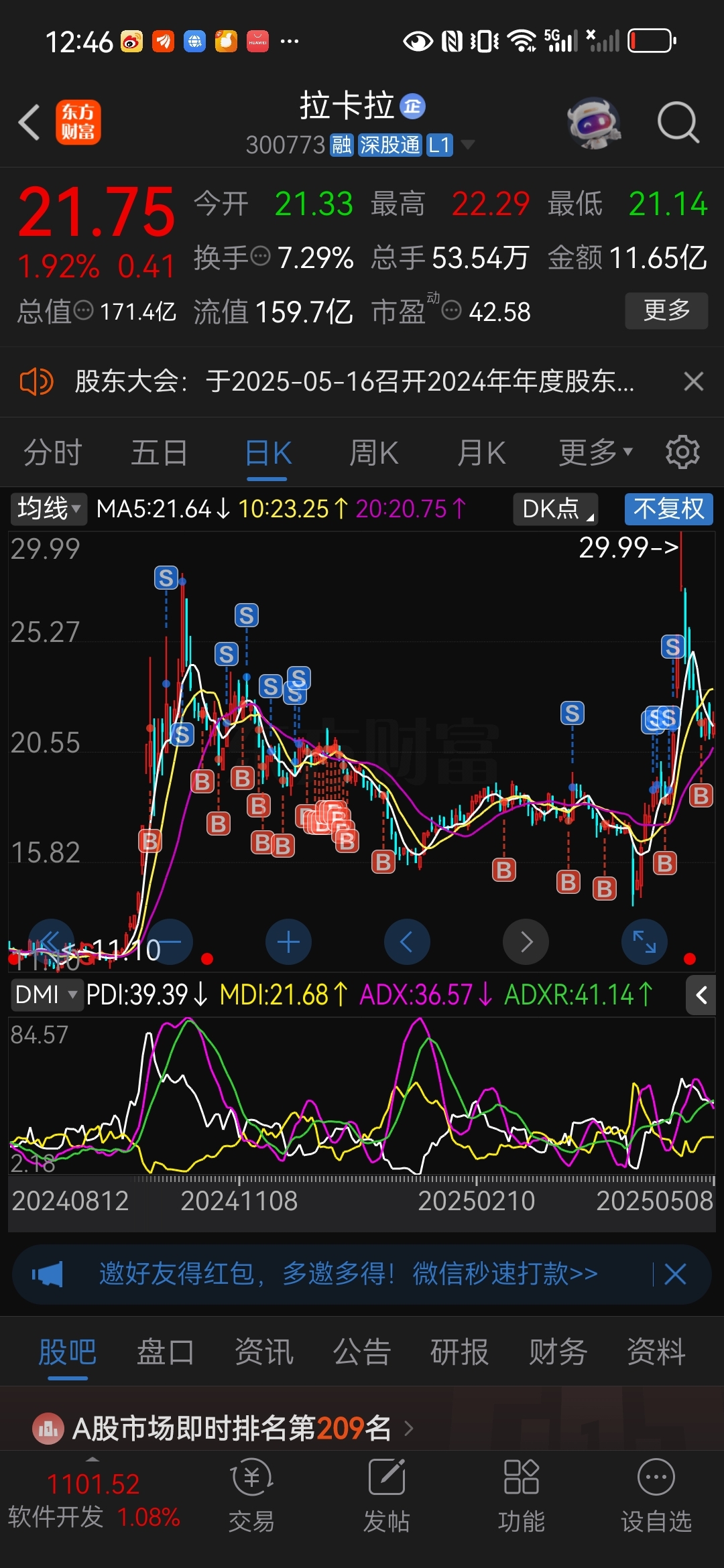Image resolution: width=724 pixels, height=1568 pixels.
Task: Move chart cursor right
Action: [x=526, y=942]
